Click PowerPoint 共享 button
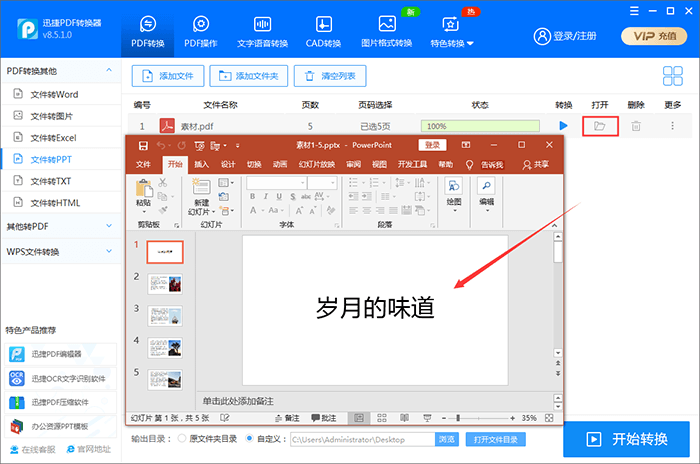 click(x=536, y=164)
